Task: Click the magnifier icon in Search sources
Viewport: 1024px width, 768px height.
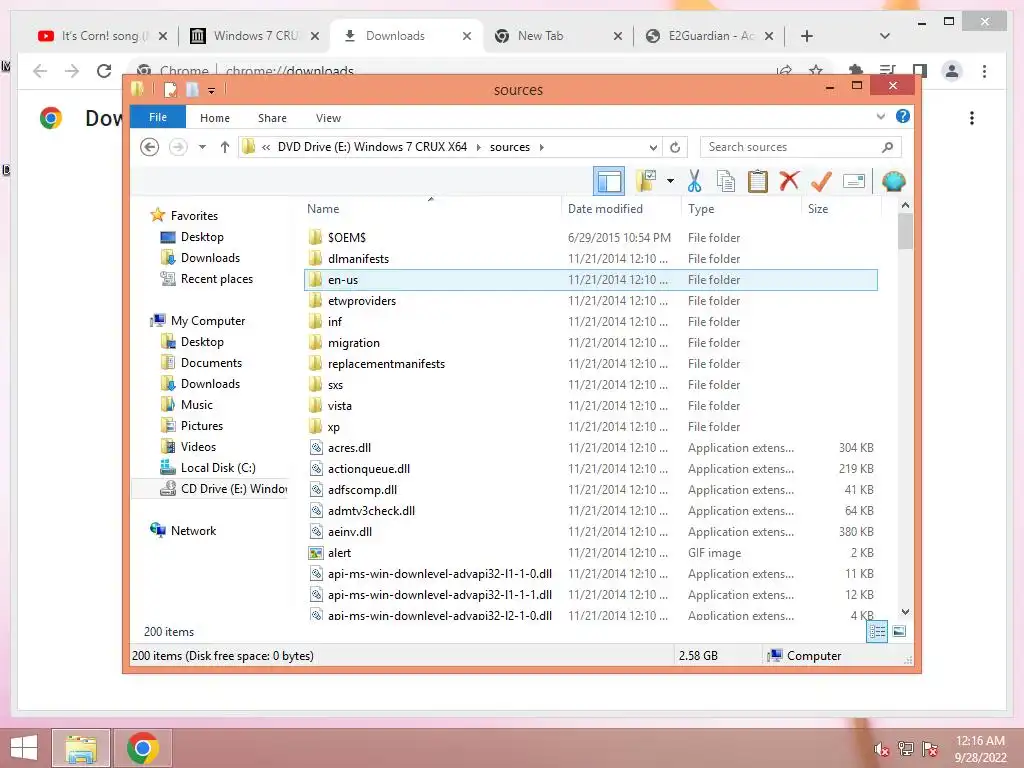Action: point(887,147)
